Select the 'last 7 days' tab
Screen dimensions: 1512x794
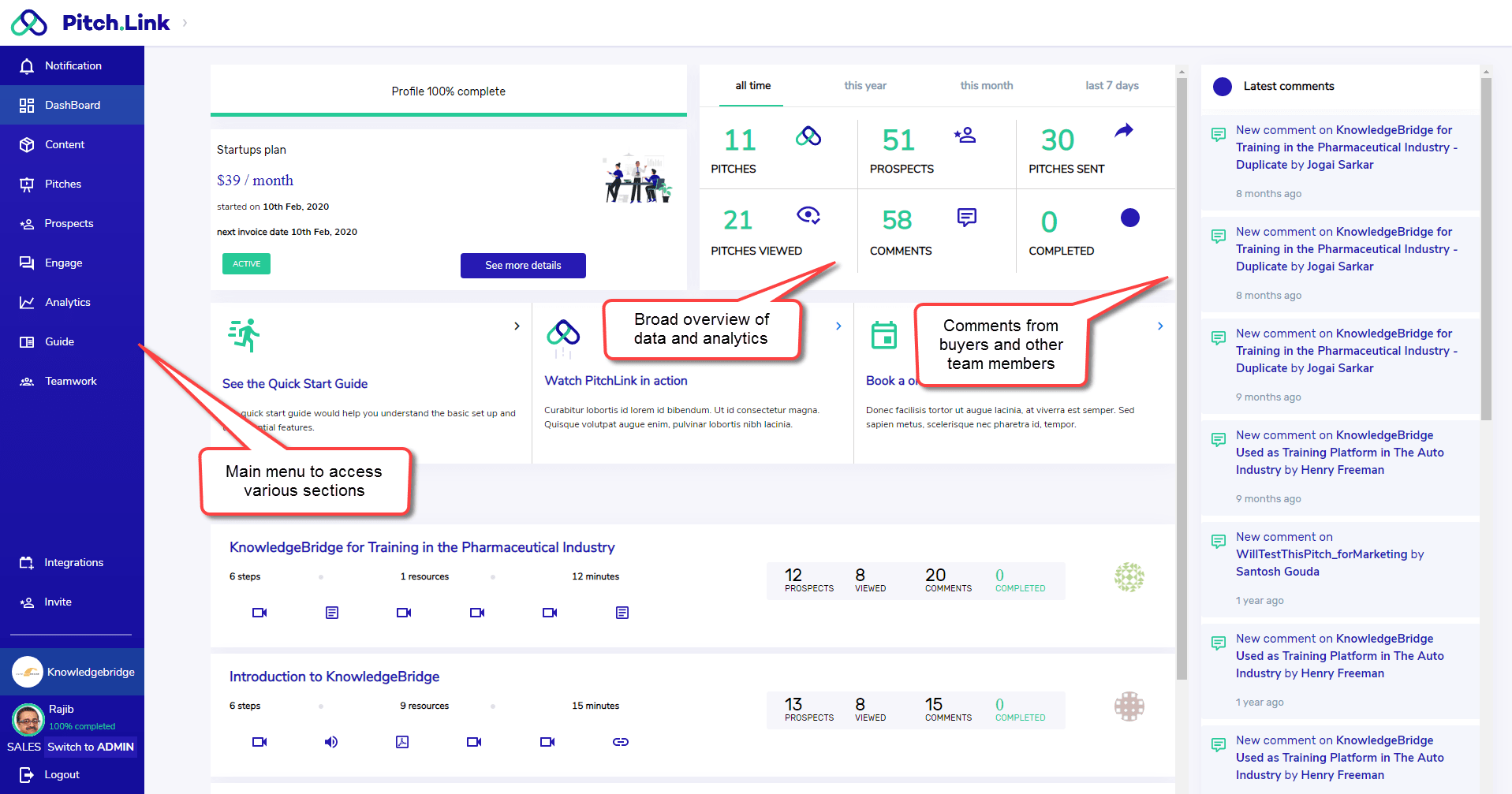coord(1111,86)
